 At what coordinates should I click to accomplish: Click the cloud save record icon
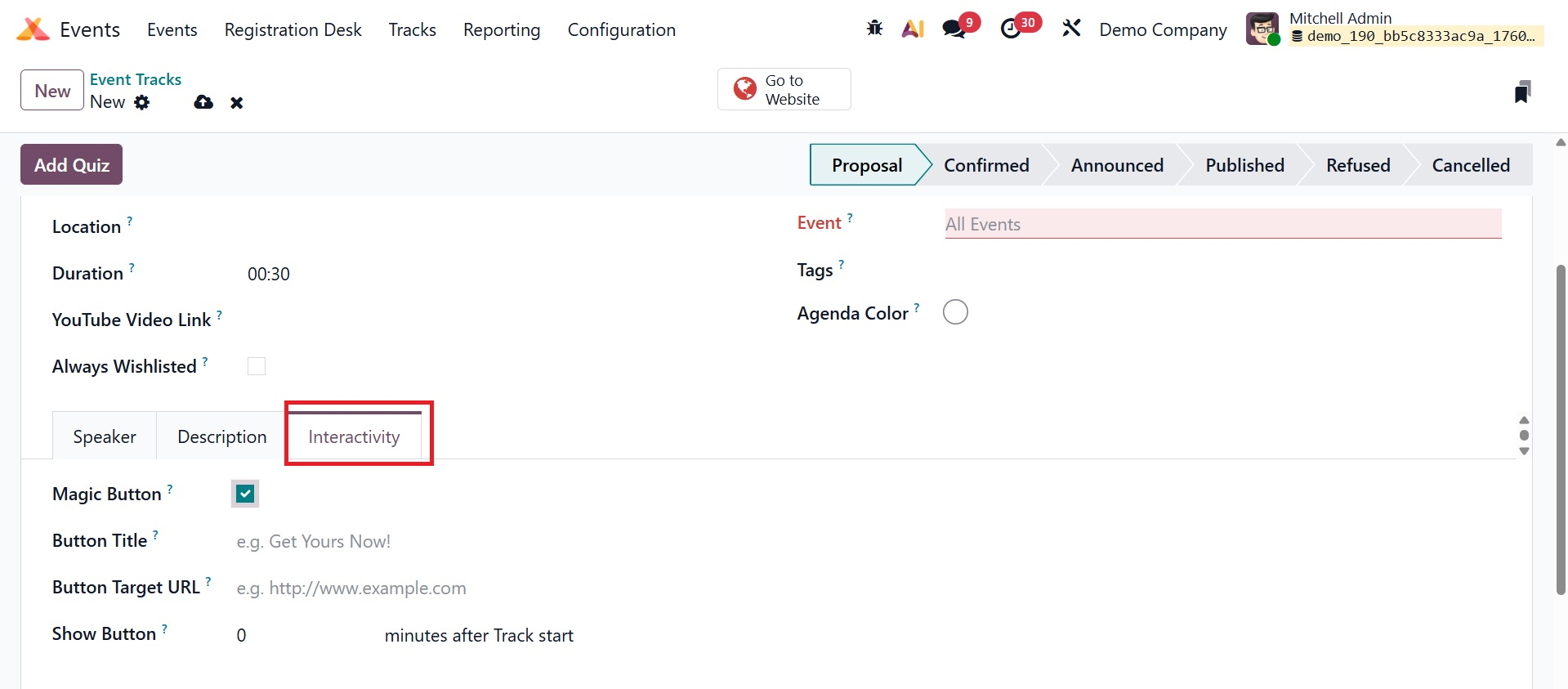pos(203,102)
